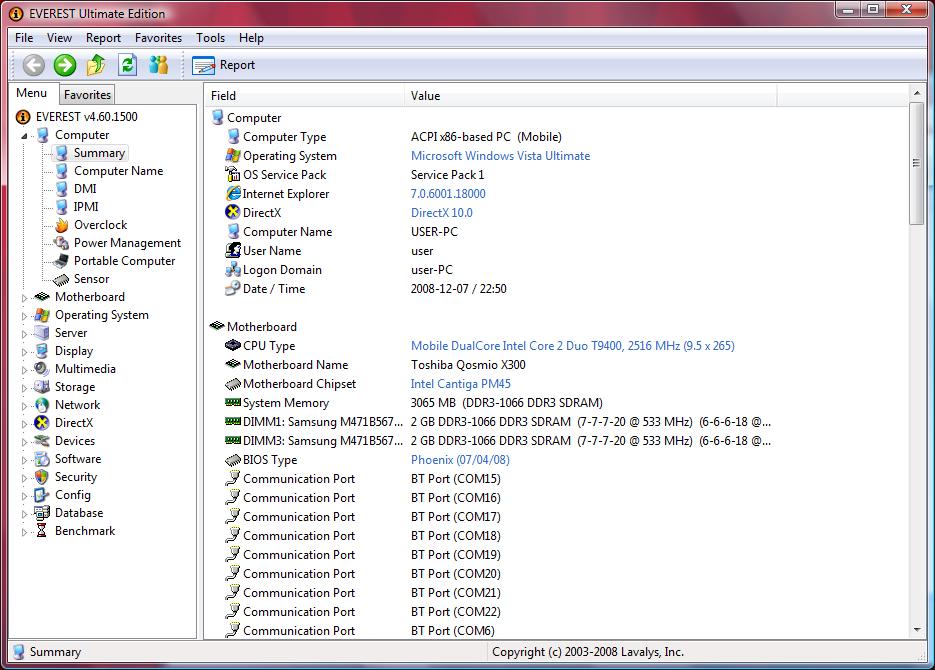Select Summary in the tree

[x=99, y=153]
